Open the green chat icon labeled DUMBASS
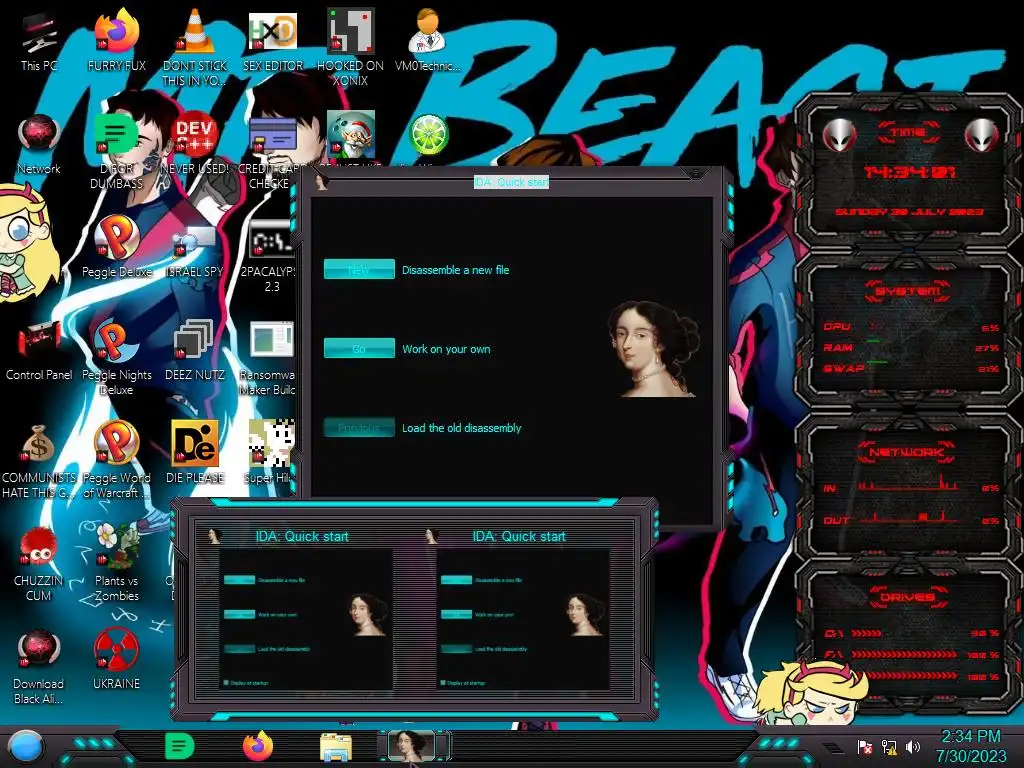Viewport: 1024px width, 768px height. [x=116, y=150]
